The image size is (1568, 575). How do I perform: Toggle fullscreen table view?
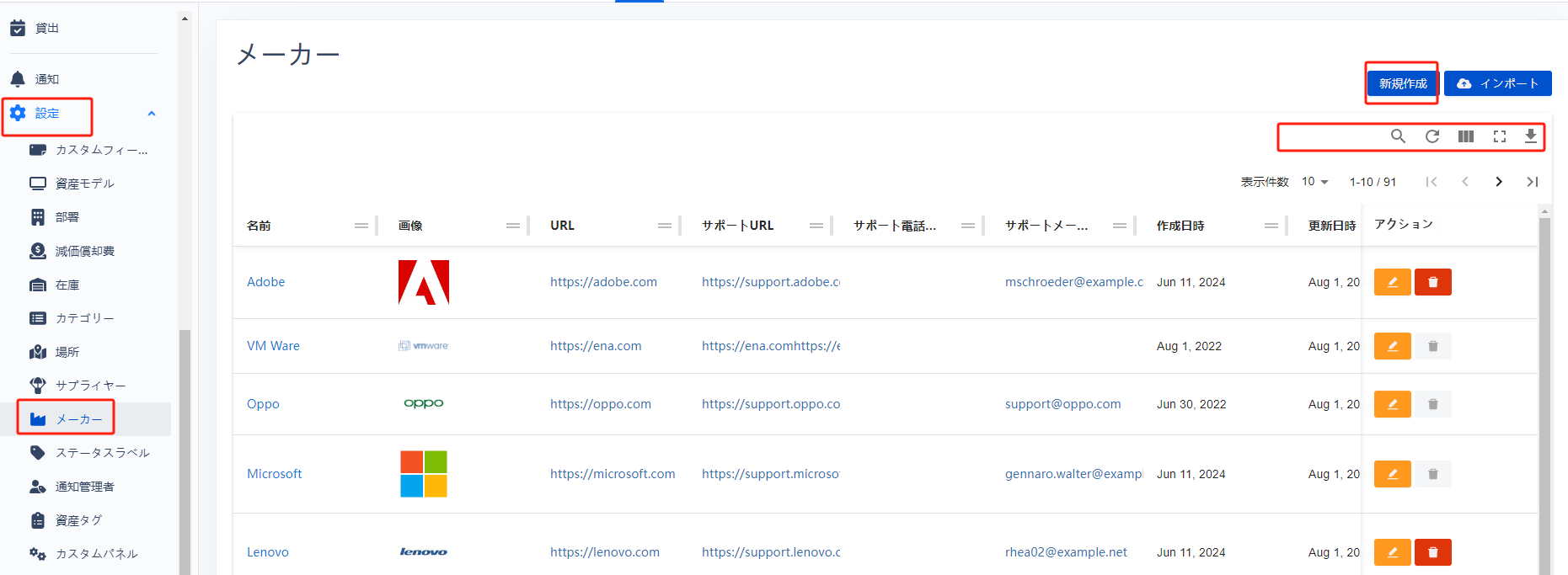1500,136
